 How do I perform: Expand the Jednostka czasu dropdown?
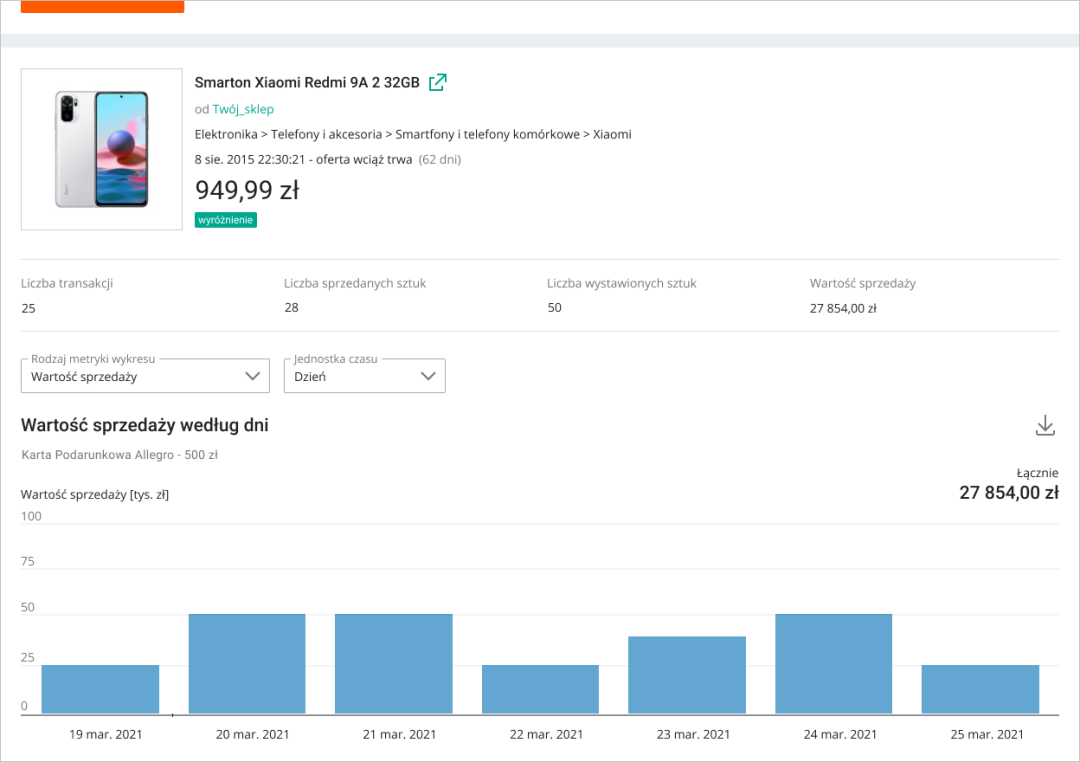tap(365, 377)
